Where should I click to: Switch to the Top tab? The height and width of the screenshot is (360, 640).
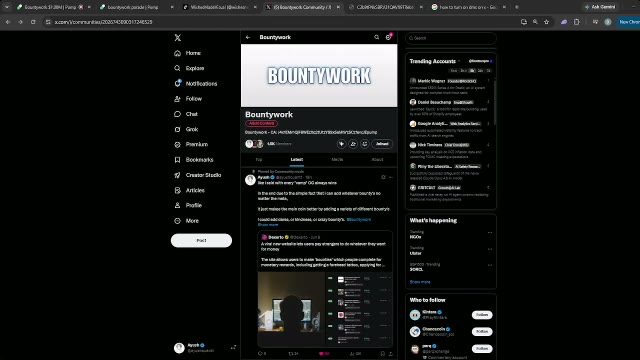[259, 160]
